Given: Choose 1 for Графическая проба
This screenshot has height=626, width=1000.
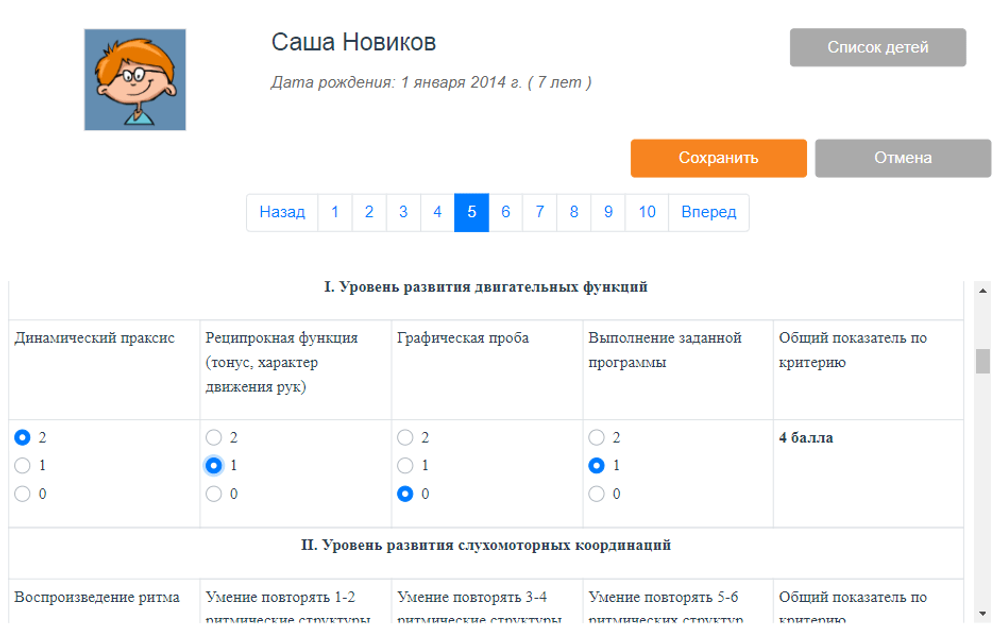Looking at the screenshot, I should pyautogui.click(x=405, y=465).
